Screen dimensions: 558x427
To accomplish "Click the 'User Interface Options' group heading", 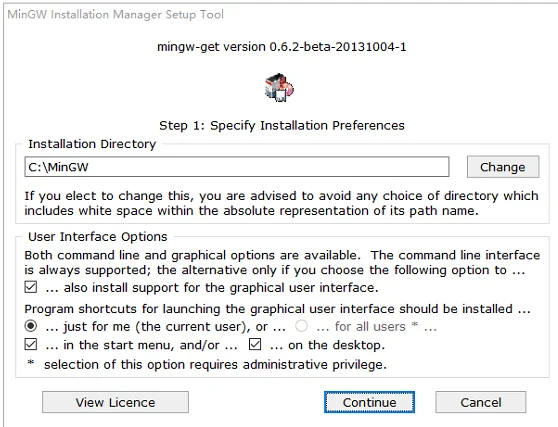I will click(x=98, y=237).
